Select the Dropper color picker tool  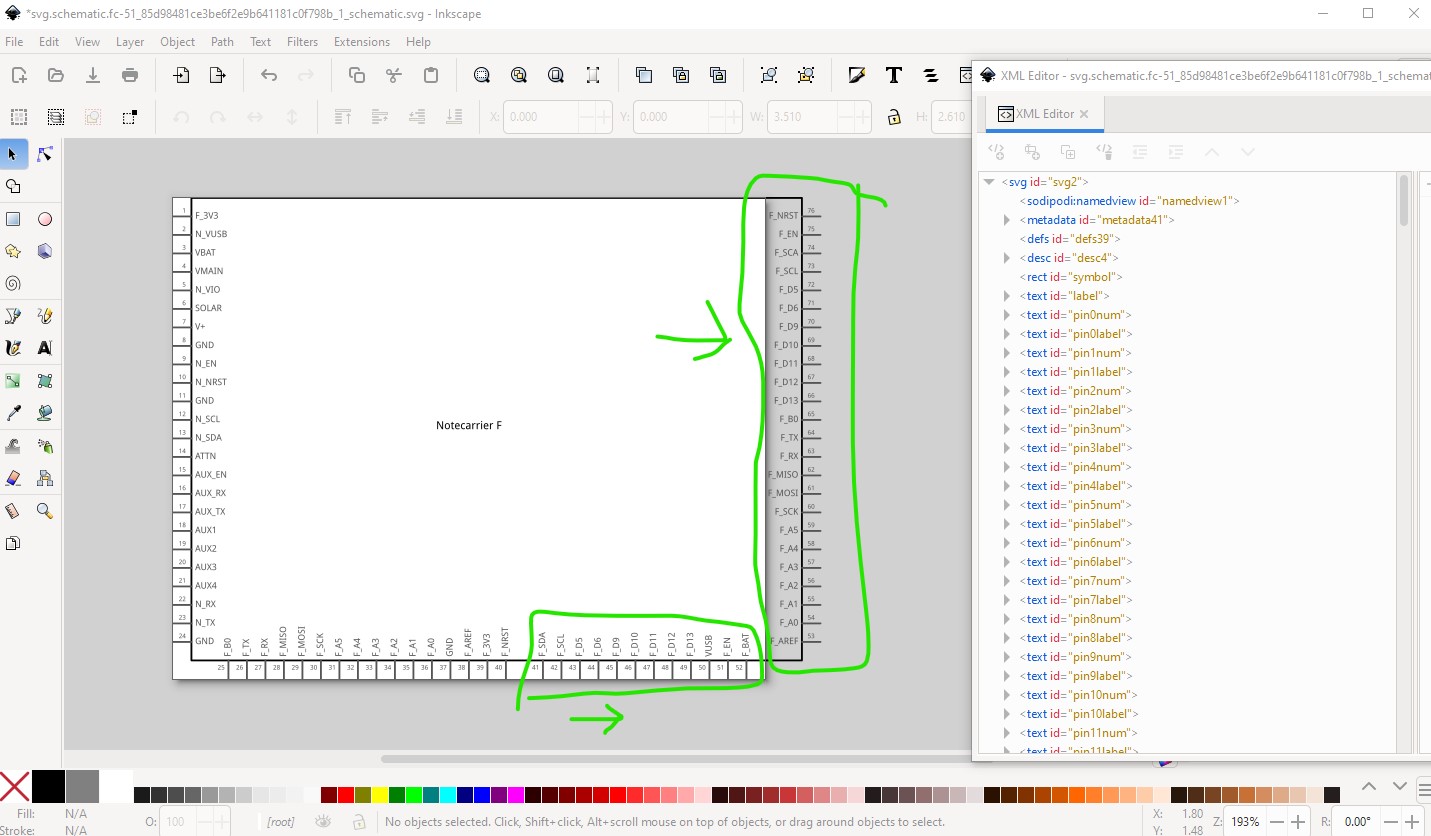pyautogui.click(x=13, y=413)
